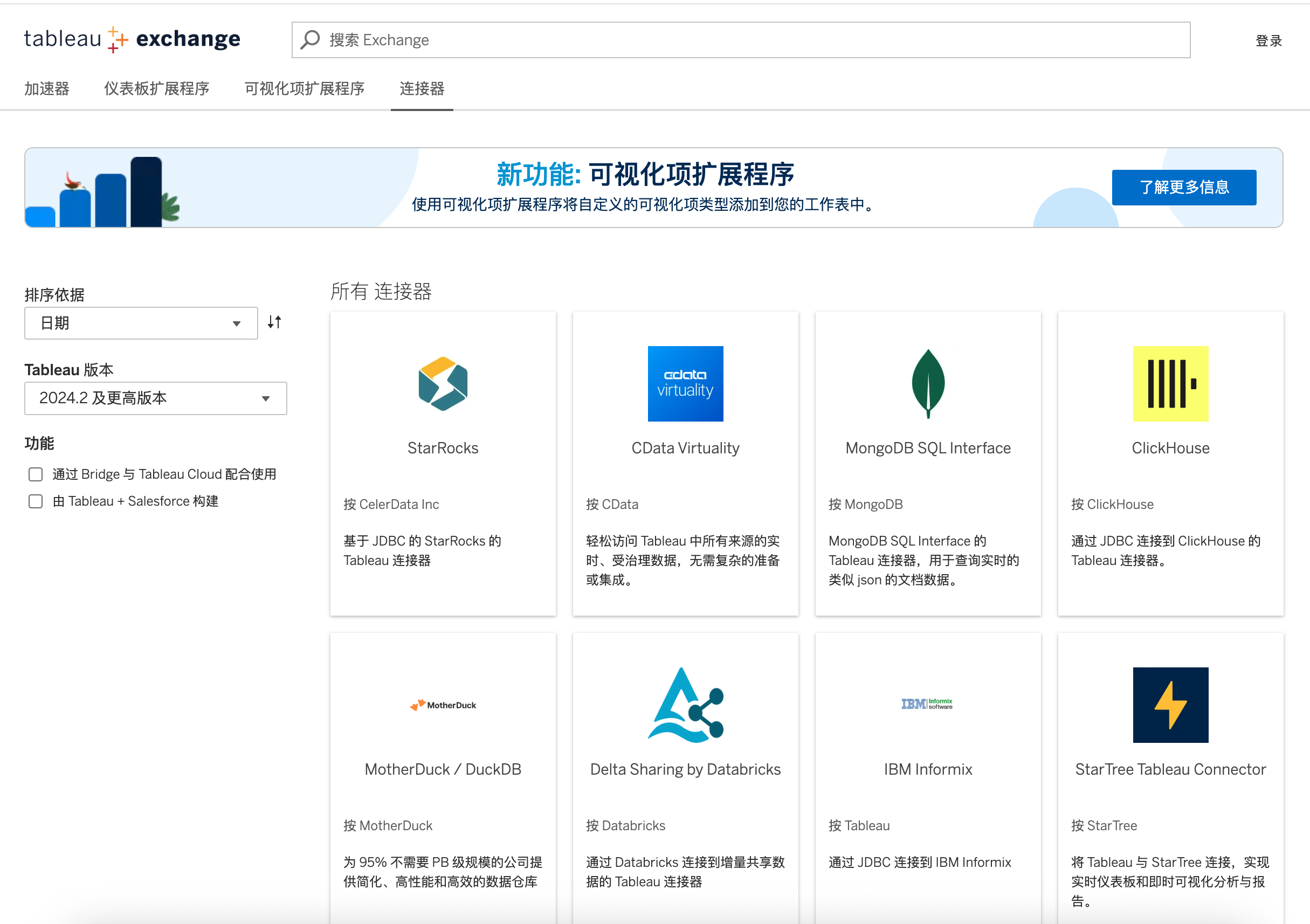Image resolution: width=1310 pixels, height=924 pixels.
Task: Click the 了解更多信息 button
Action: pos(1184,187)
